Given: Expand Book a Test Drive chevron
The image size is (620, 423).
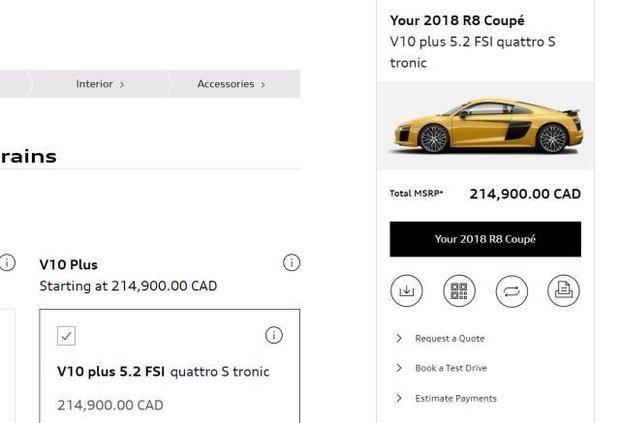Looking at the screenshot, I should 399,368.
